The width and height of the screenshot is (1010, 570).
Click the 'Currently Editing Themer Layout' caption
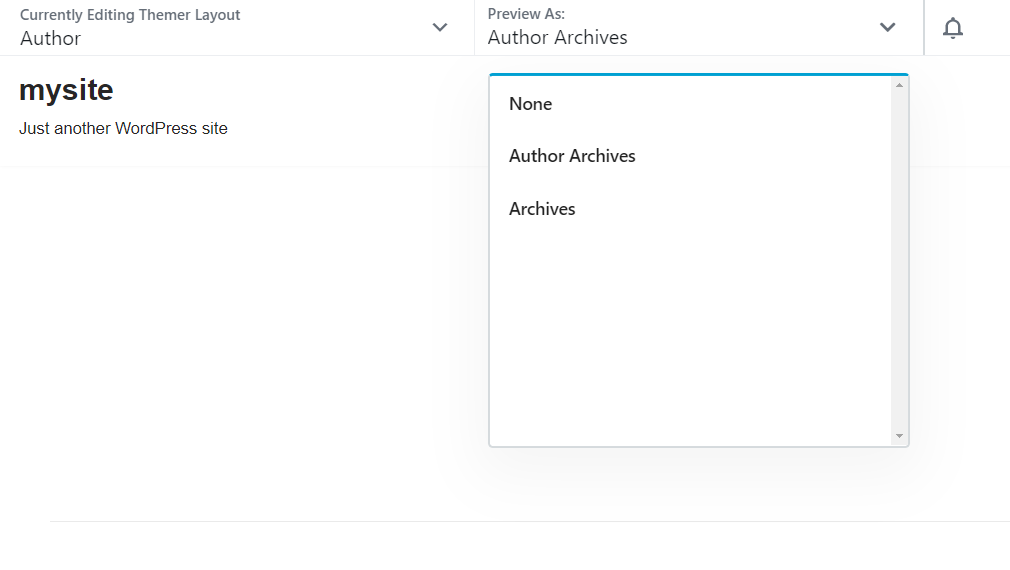click(130, 15)
